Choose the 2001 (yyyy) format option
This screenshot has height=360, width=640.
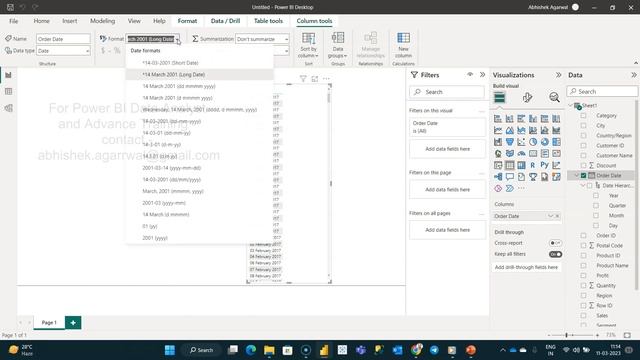coord(200,238)
